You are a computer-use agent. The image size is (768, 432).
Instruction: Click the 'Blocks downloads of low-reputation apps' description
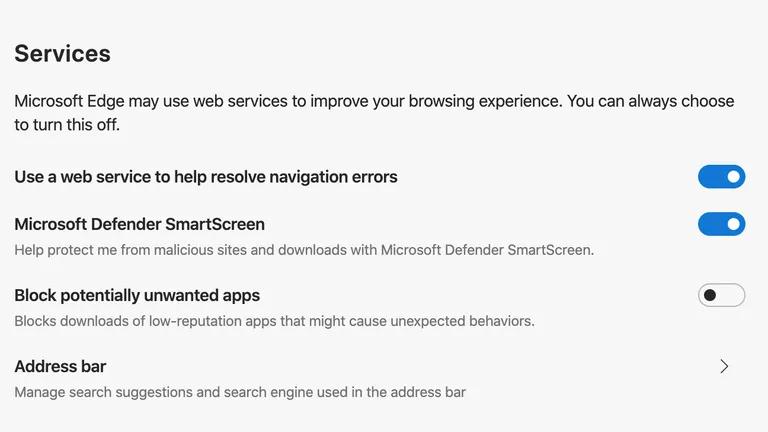[274, 321]
